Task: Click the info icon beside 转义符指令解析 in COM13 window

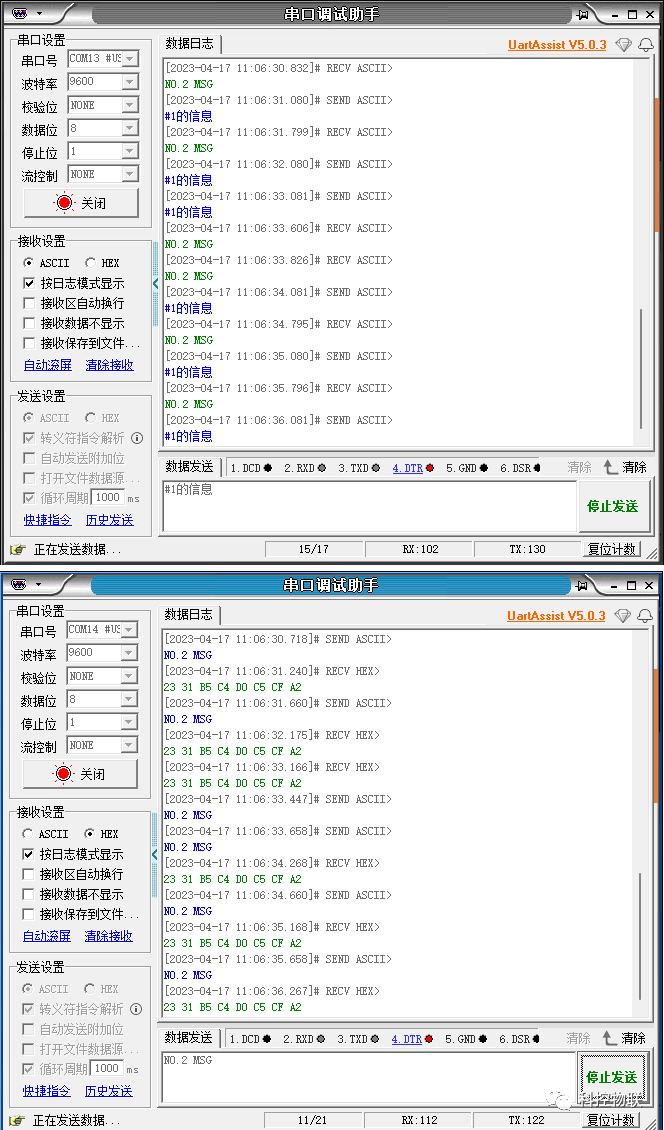Action: click(137, 438)
